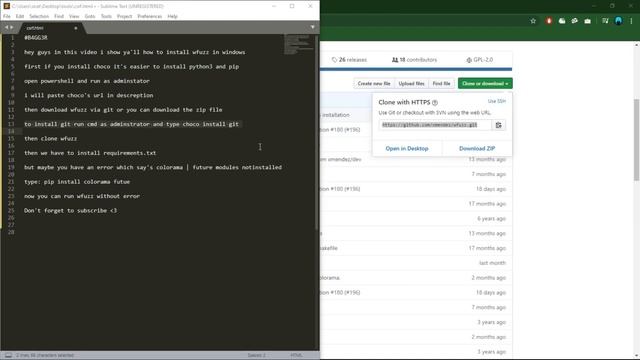
Task: Click the clone URL input field
Action: pos(435,125)
